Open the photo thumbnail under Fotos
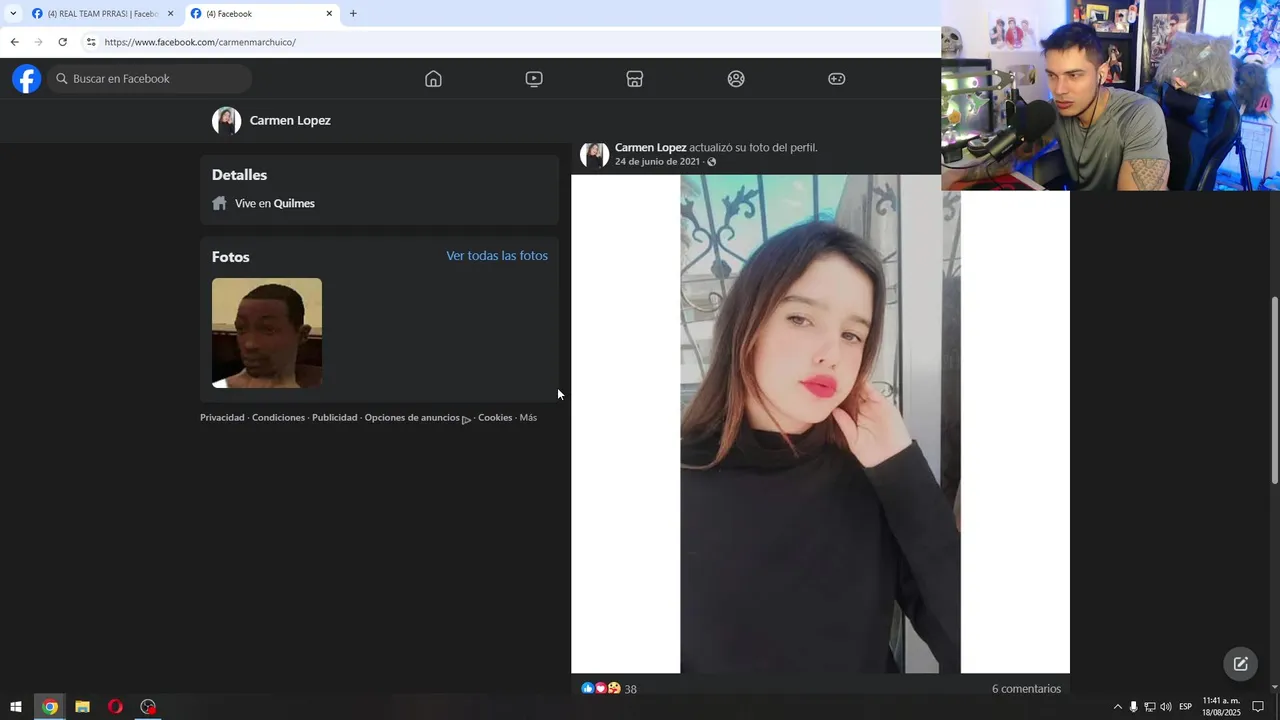The height and width of the screenshot is (720, 1280). (x=267, y=333)
